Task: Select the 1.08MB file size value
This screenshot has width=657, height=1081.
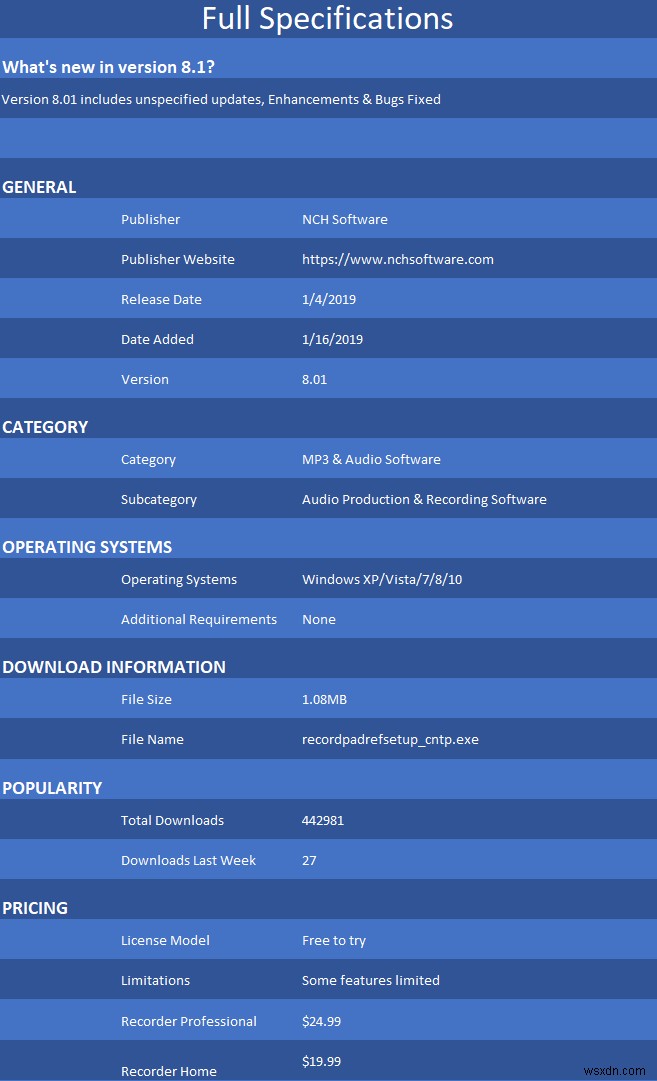Action: point(324,699)
